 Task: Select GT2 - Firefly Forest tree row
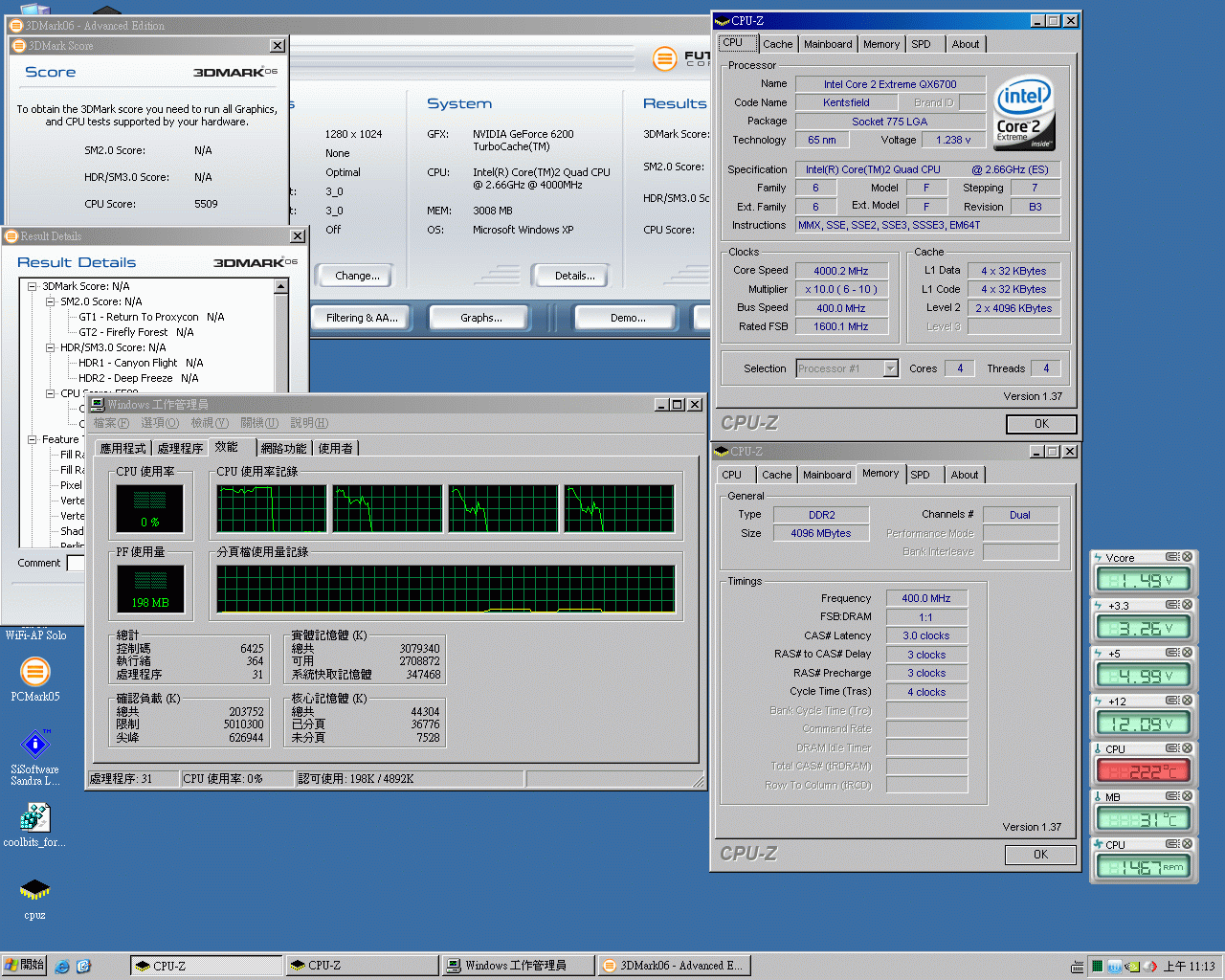(x=136, y=332)
